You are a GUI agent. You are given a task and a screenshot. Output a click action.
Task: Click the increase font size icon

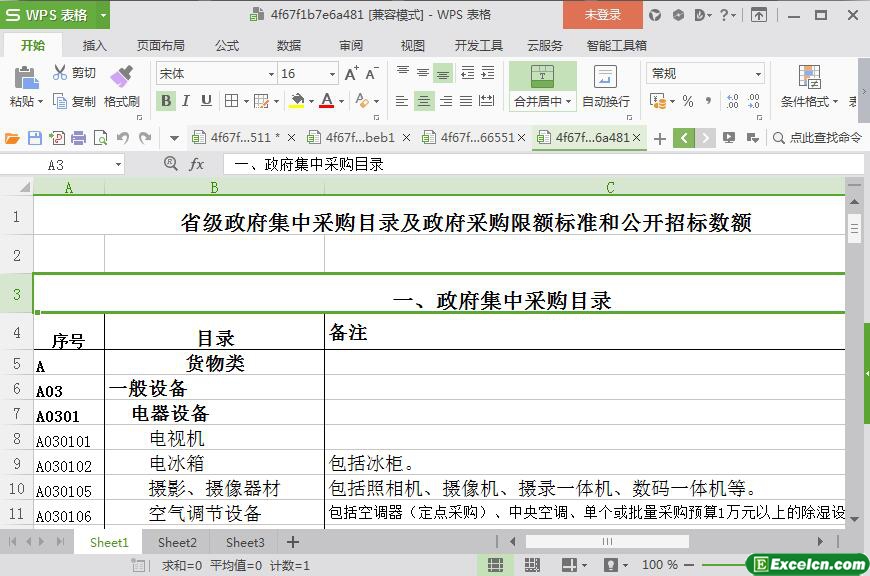351,74
